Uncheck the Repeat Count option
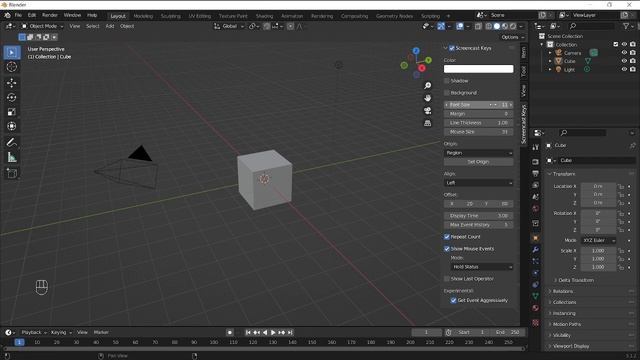 [x=447, y=237]
